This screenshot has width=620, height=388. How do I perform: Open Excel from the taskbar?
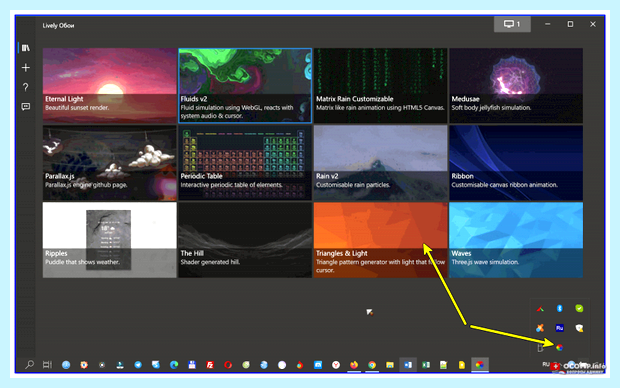tap(426, 365)
